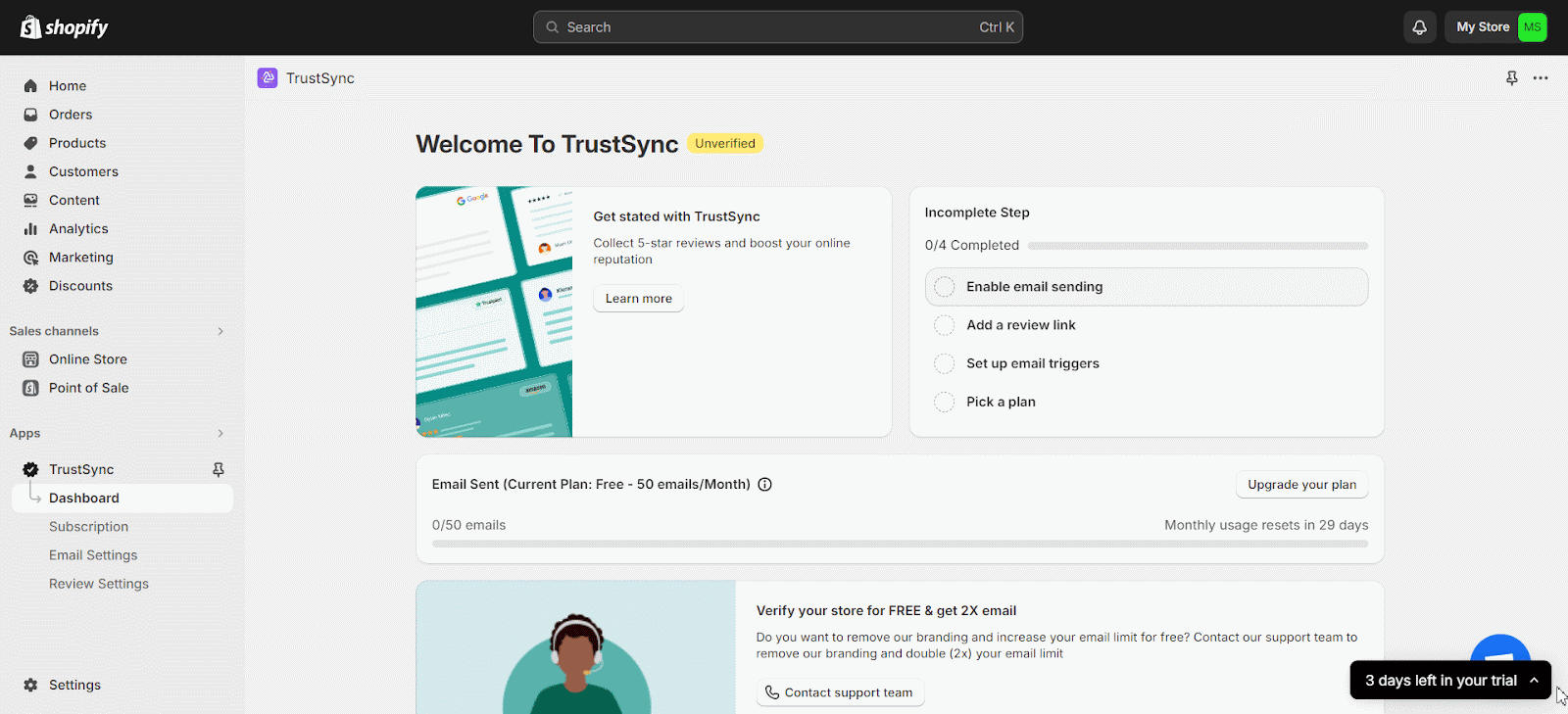Check the Set up email triggers circle
Screen dimensions: 1568x714
click(944, 363)
